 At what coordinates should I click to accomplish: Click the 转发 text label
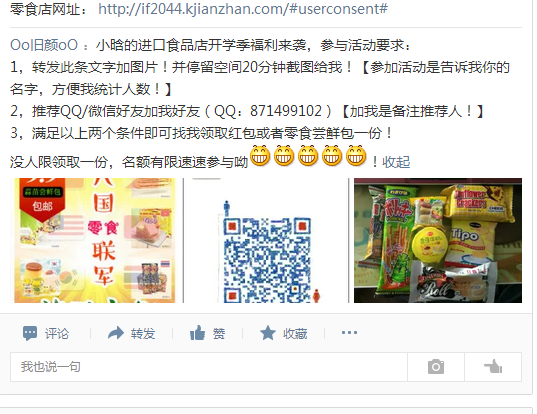pos(143,333)
